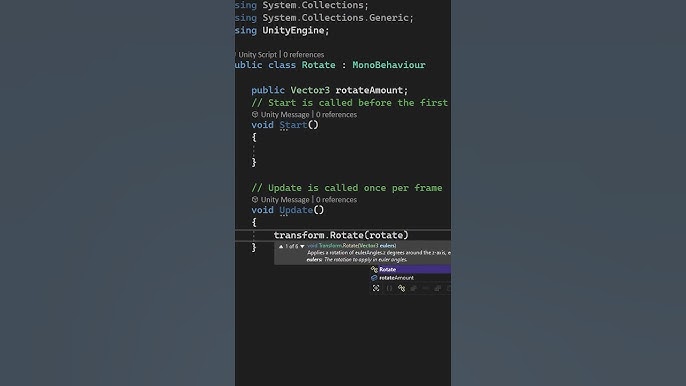Viewport: 686px width, 386px height.
Task: Toggle the dimmed filter icon after the classes filter
Action: (x=413, y=288)
